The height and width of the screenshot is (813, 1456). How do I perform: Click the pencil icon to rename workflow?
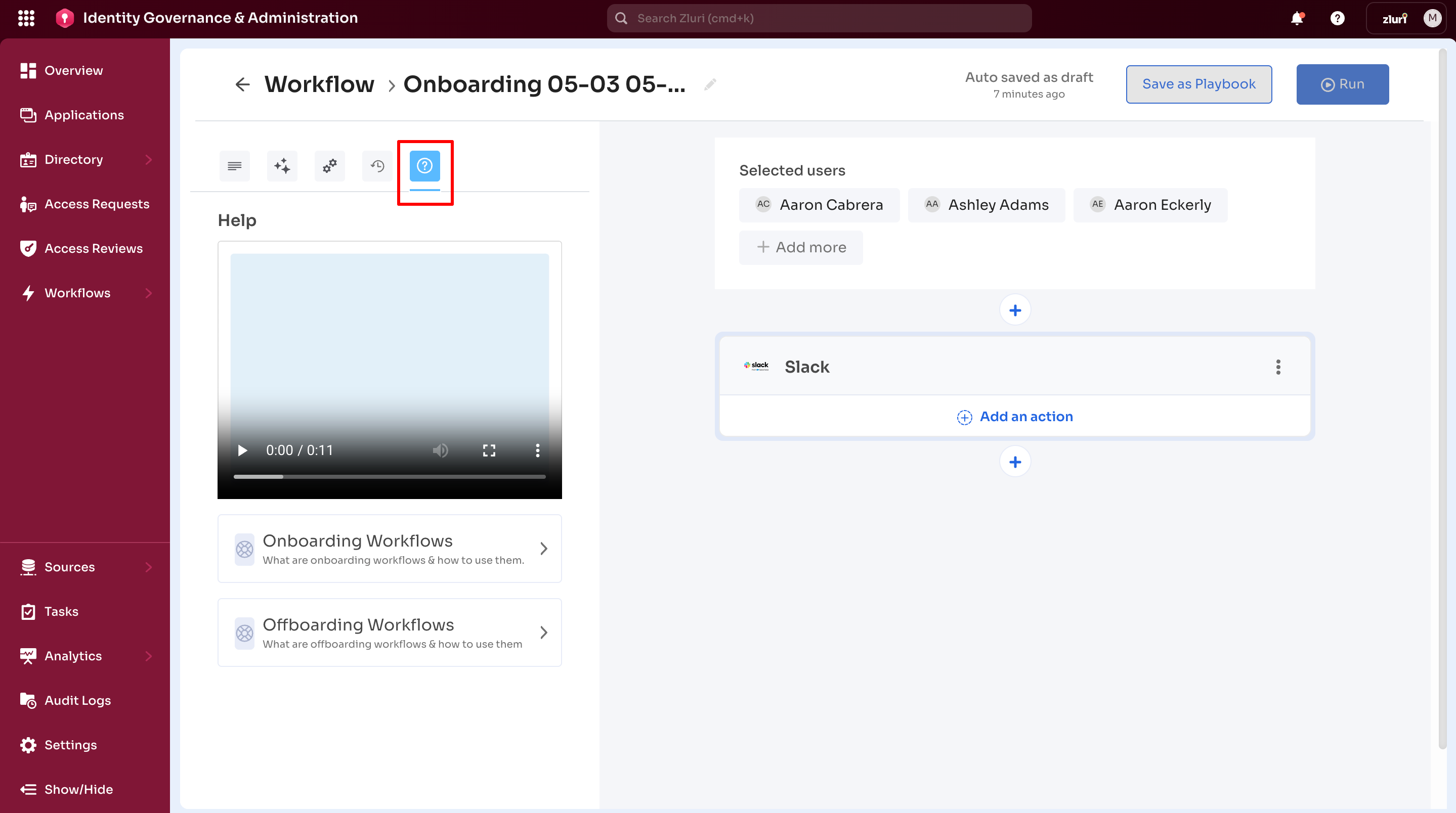(710, 85)
